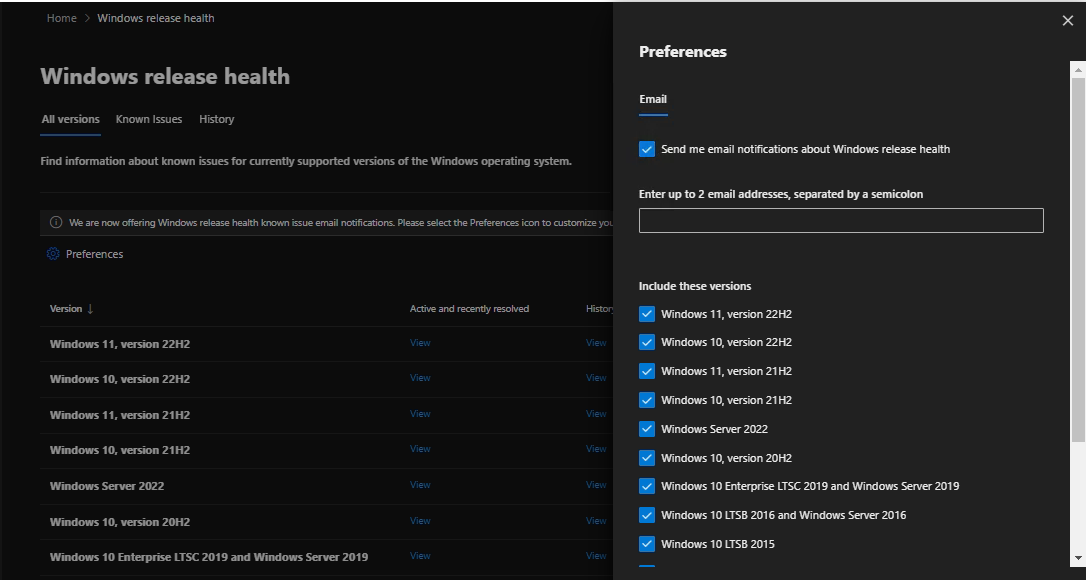Click Preferences panel title
This screenshot has height=580, width=1086.
coord(683,52)
